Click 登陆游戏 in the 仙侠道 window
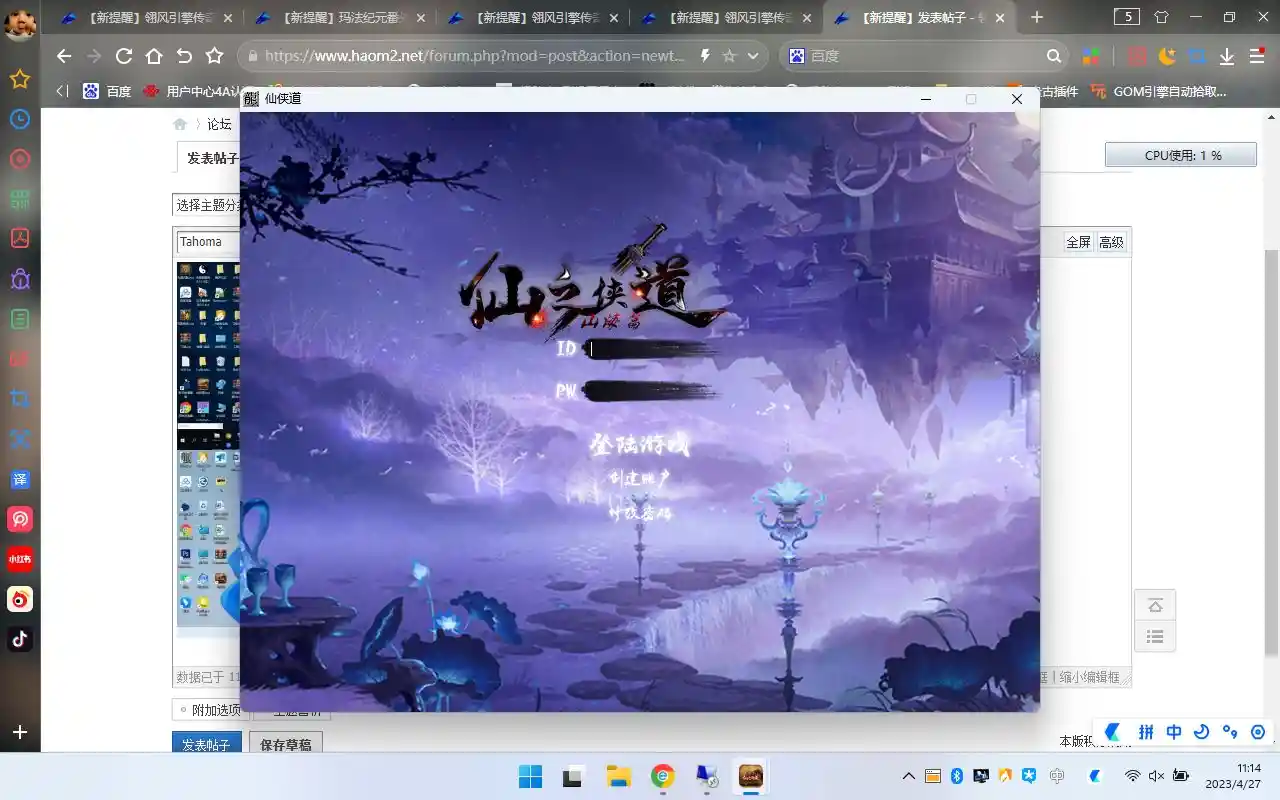 coord(640,444)
